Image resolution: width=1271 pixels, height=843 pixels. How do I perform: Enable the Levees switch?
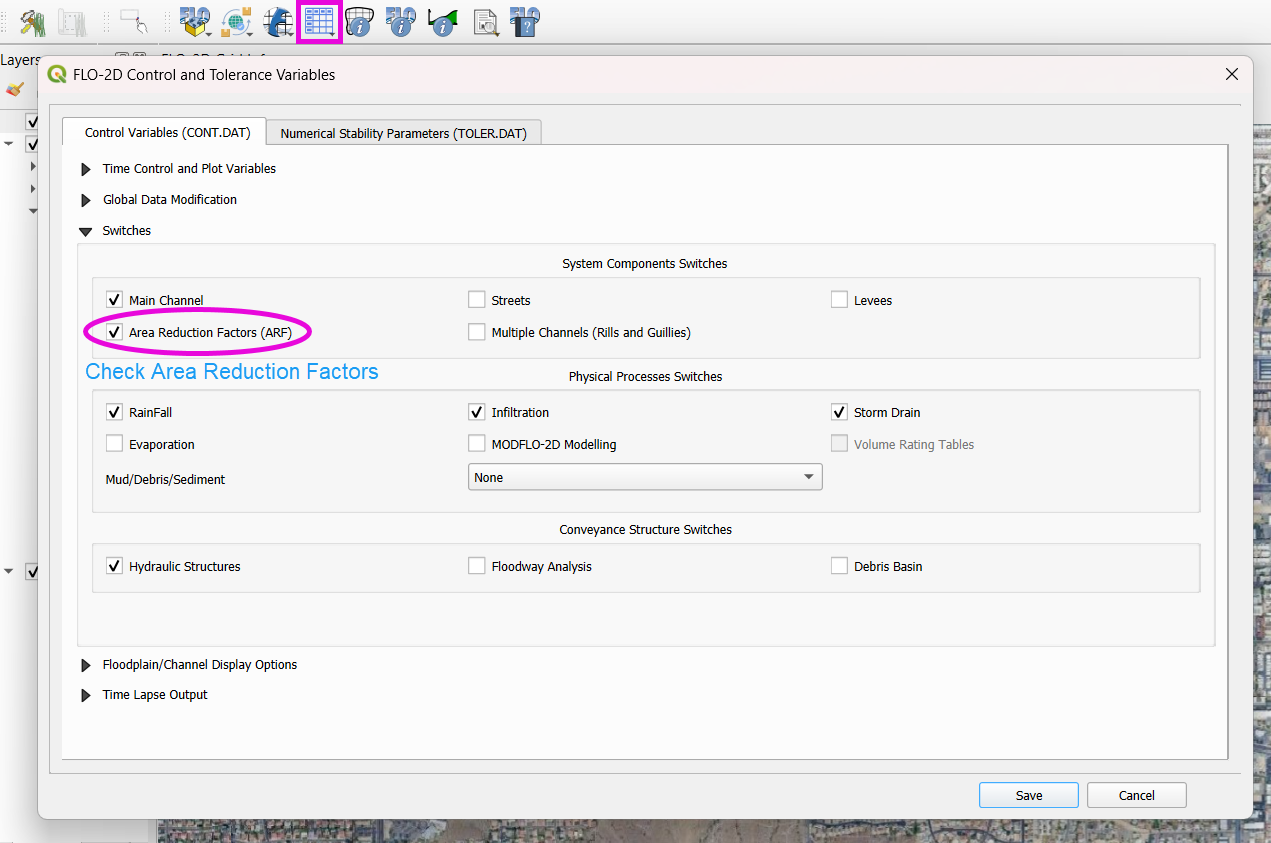(839, 300)
